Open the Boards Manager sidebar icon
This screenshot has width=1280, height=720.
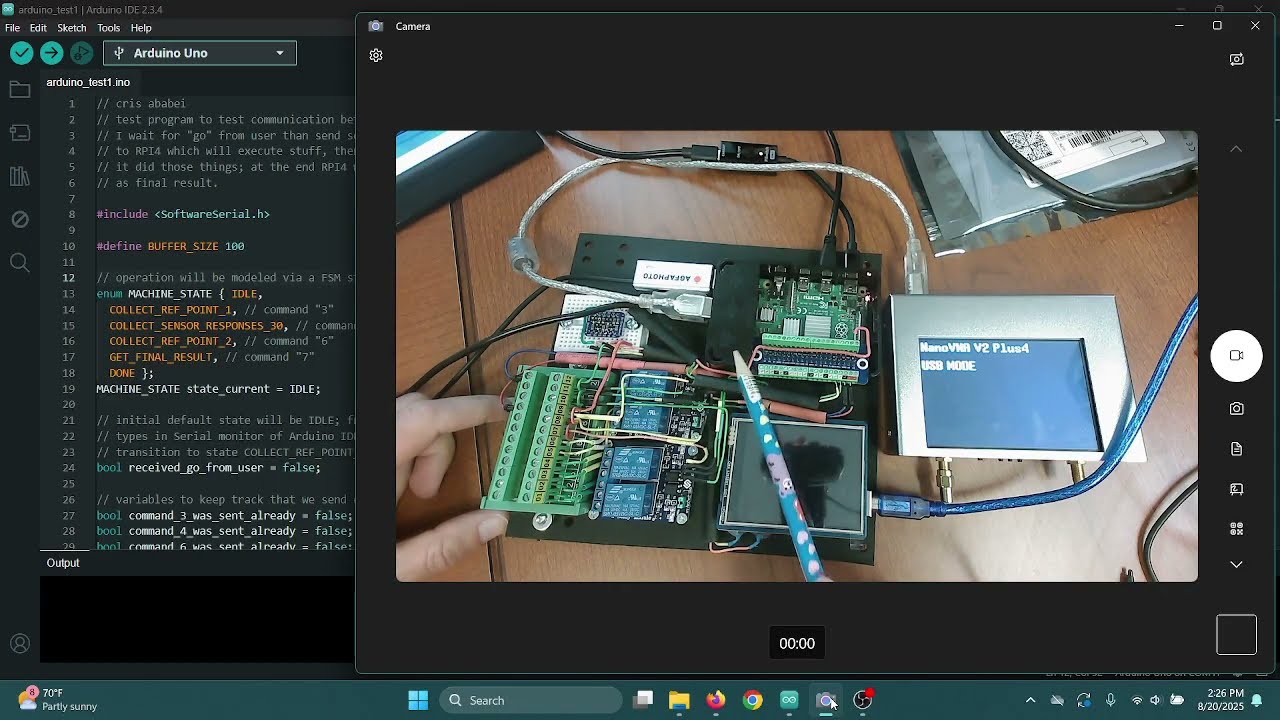tap(19, 133)
